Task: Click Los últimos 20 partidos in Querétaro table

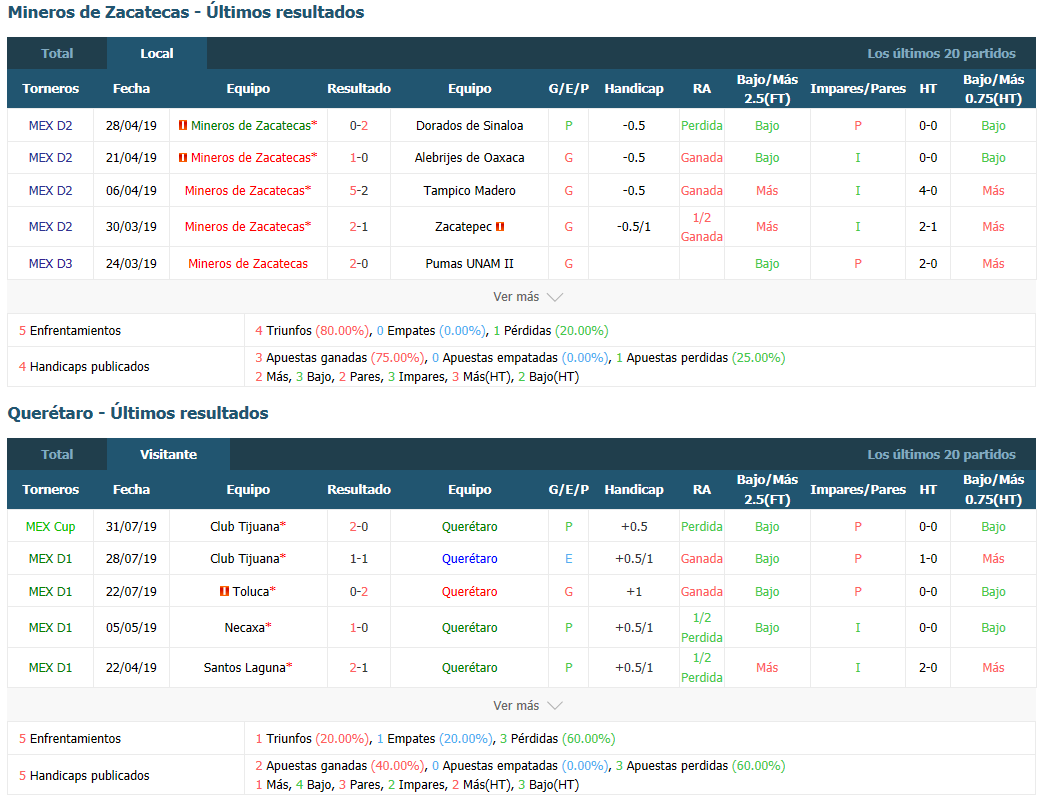Action: click(941, 455)
